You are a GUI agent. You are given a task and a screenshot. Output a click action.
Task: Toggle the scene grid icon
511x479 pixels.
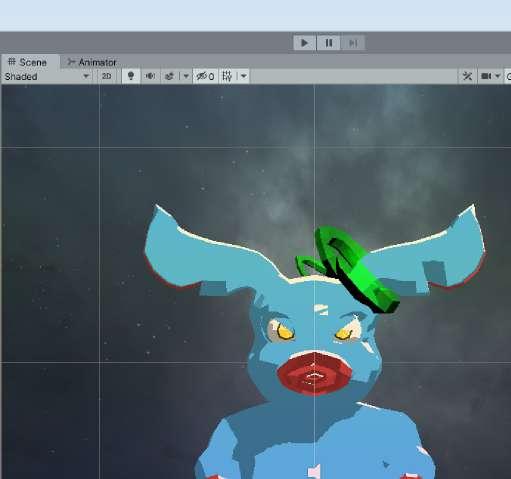click(x=227, y=76)
